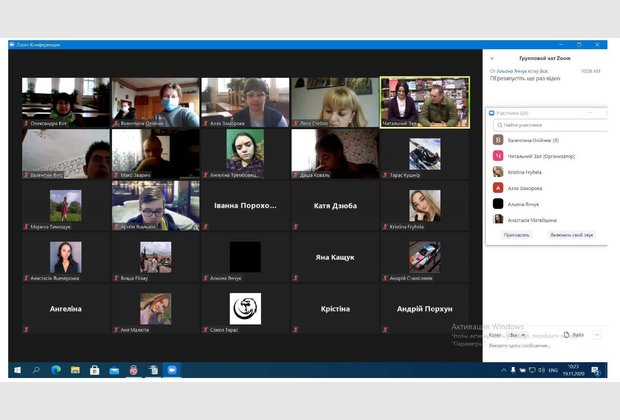This screenshot has height=420, width=620.
Task: Select Олександра Кот video tile
Action: 66,102
